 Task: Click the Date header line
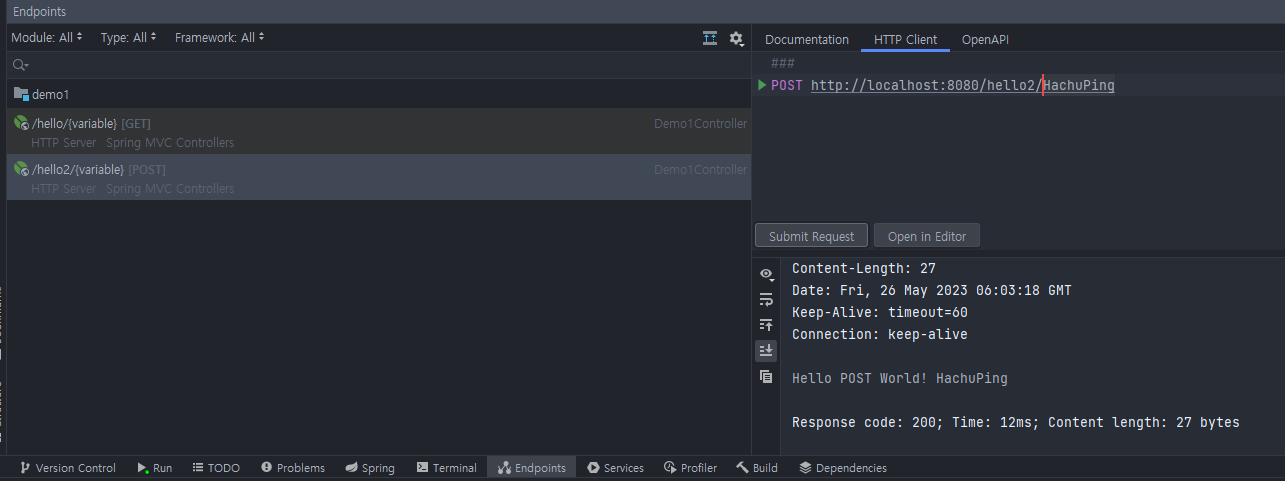pos(932,290)
